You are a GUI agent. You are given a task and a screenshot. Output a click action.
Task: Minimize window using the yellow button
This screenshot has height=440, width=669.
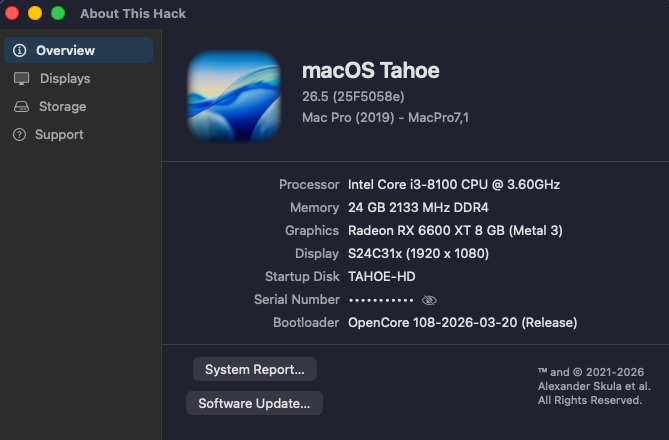[x=35, y=14]
